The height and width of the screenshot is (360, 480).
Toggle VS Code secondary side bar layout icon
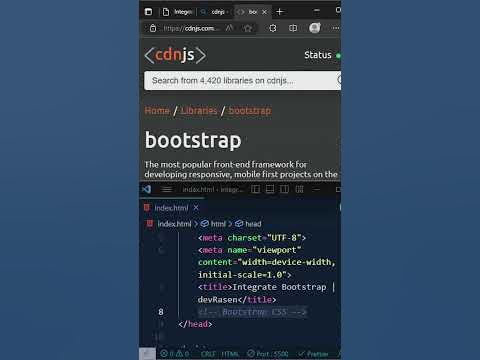pyautogui.click(x=284, y=189)
